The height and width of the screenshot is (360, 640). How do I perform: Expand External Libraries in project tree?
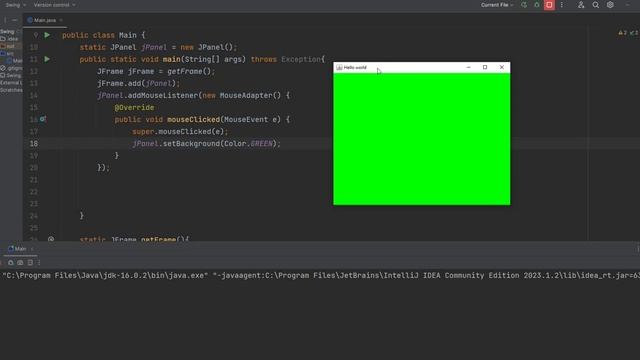[11, 83]
